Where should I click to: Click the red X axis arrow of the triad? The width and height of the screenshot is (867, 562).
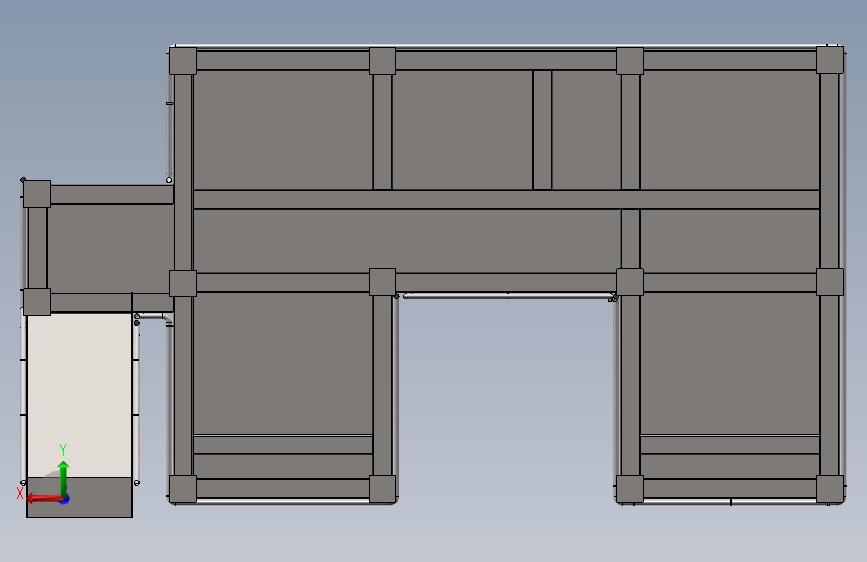click(x=44, y=498)
